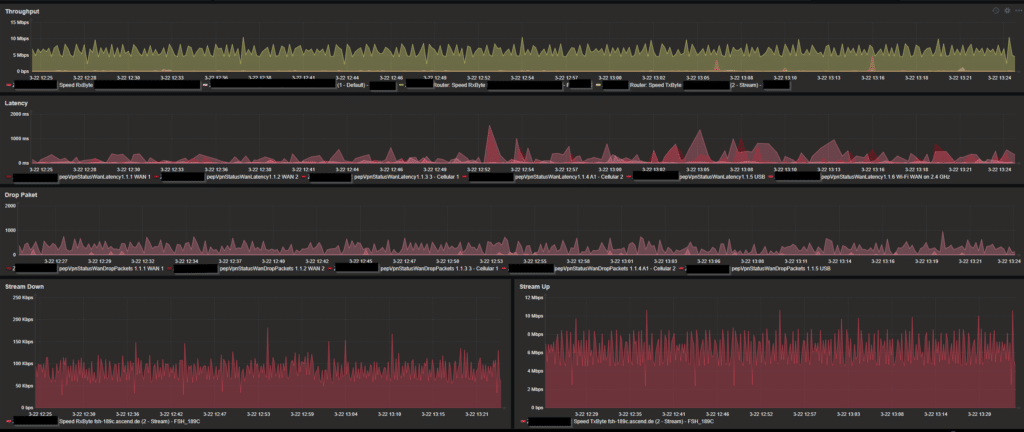Click the '250 Kbps' y-axis label in Stream Down
Image resolution: width=1024 pixels, height=432 pixels.
click(x=21, y=298)
